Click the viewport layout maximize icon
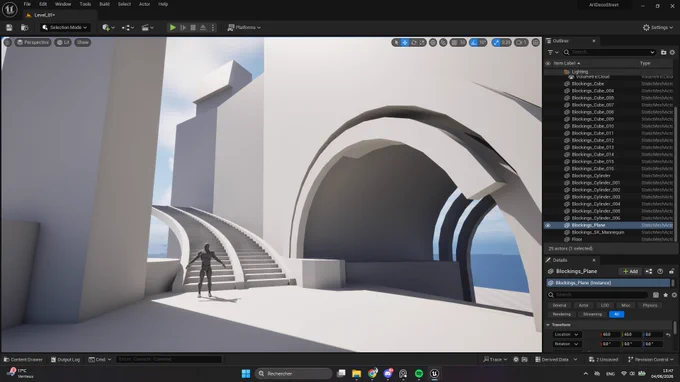This screenshot has height=382, width=680. (x=536, y=42)
